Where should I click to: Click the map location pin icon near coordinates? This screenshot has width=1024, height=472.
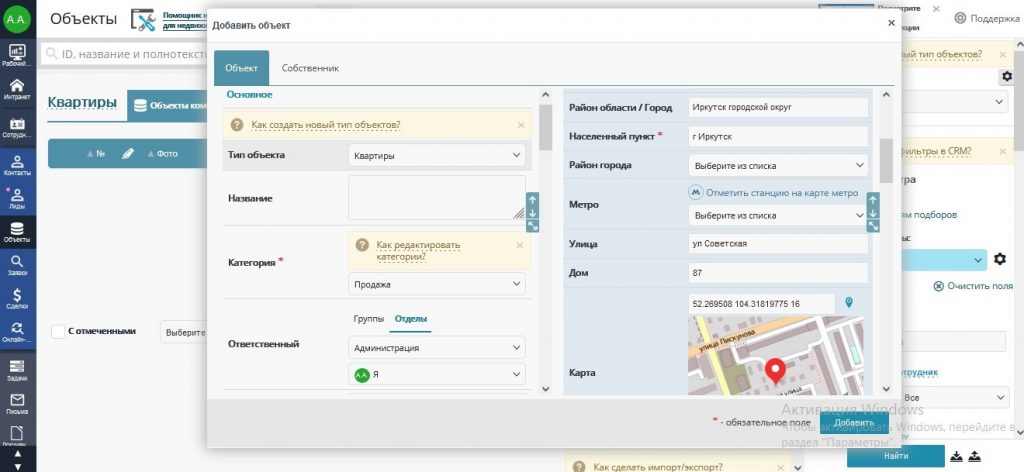pos(849,302)
